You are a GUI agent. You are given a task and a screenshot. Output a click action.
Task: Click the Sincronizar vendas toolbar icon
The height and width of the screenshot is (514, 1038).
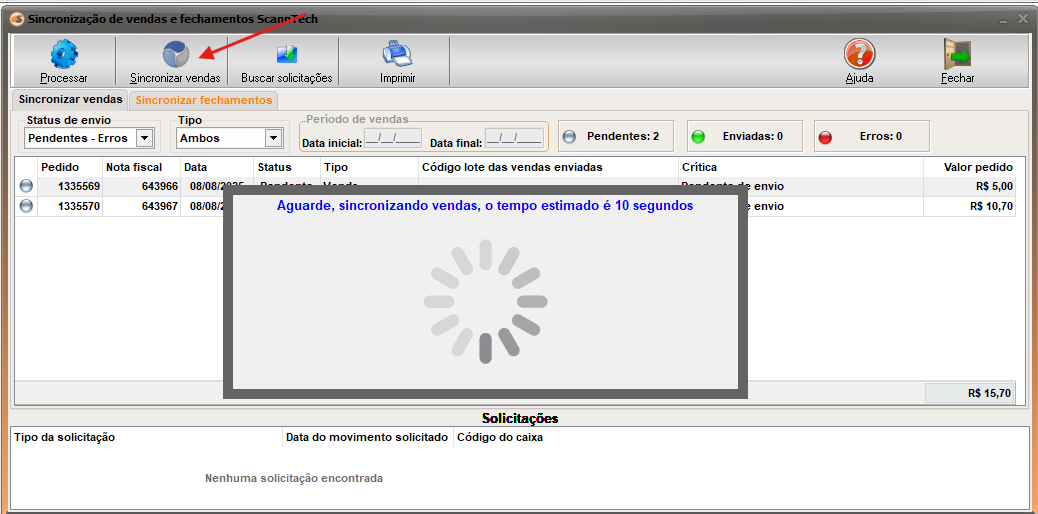(175, 55)
